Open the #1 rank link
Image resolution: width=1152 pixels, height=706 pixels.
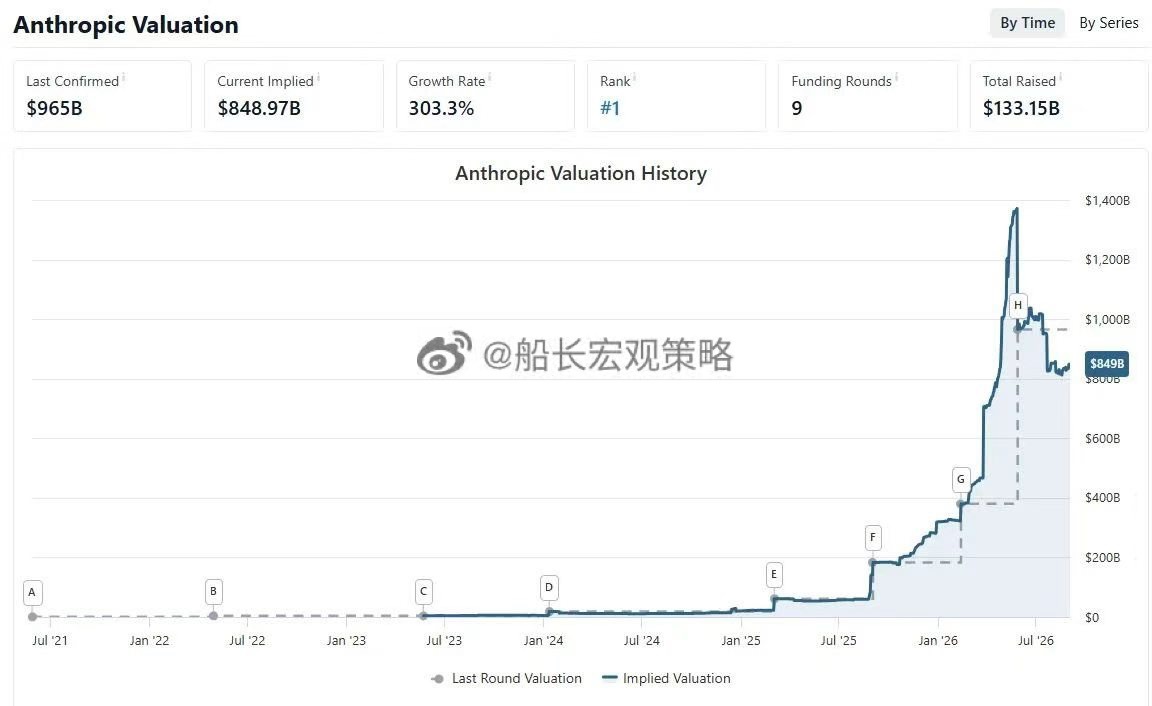pyautogui.click(x=610, y=108)
